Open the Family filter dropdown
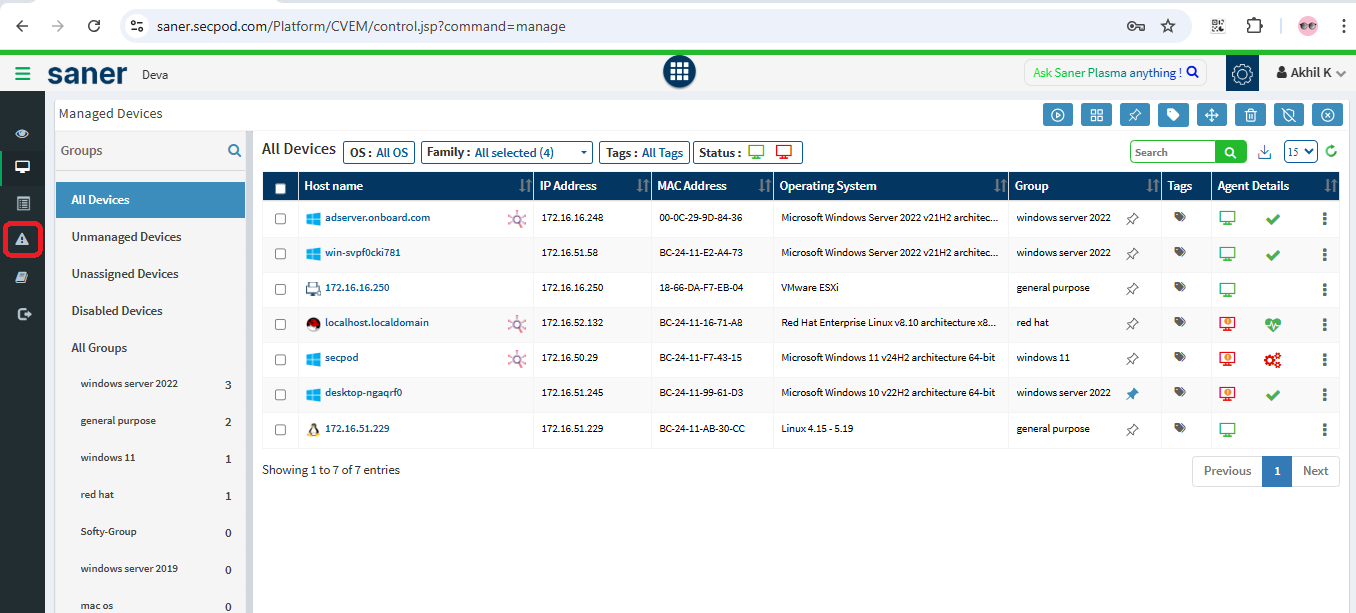This screenshot has height=613, width=1356. [x=507, y=153]
